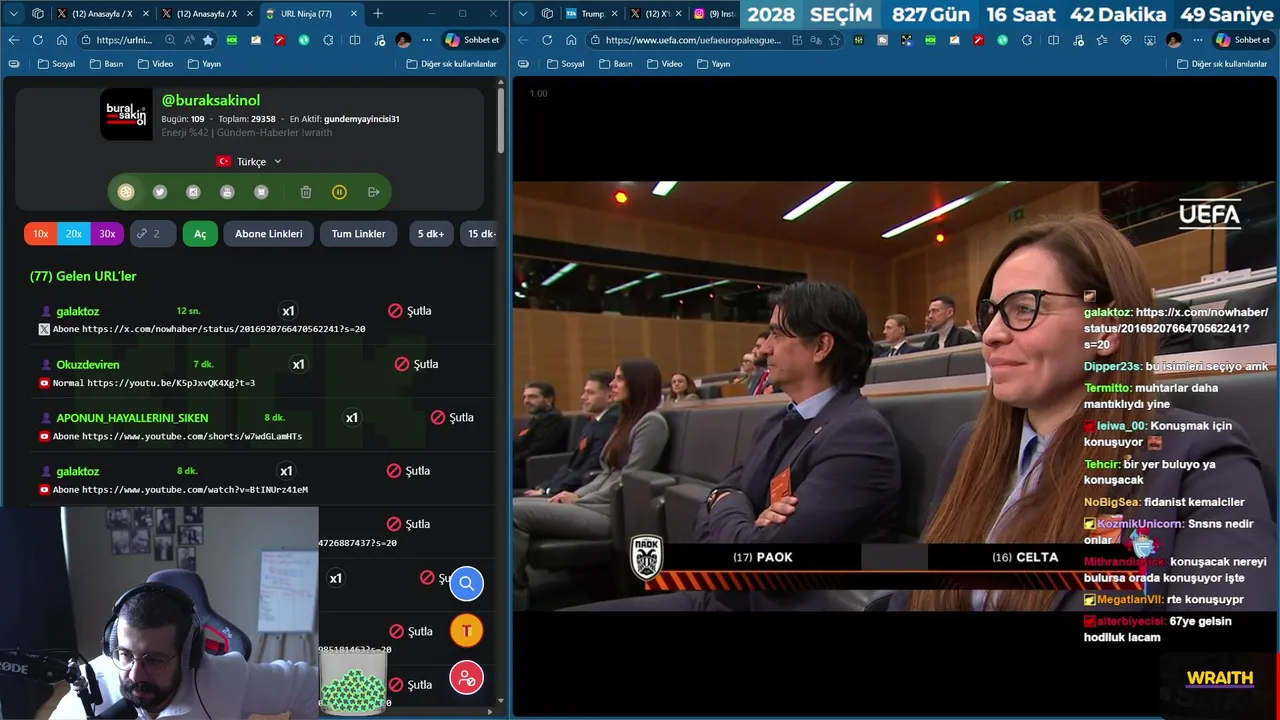Click the Tum Linkler button
The height and width of the screenshot is (720, 1280).
point(358,234)
